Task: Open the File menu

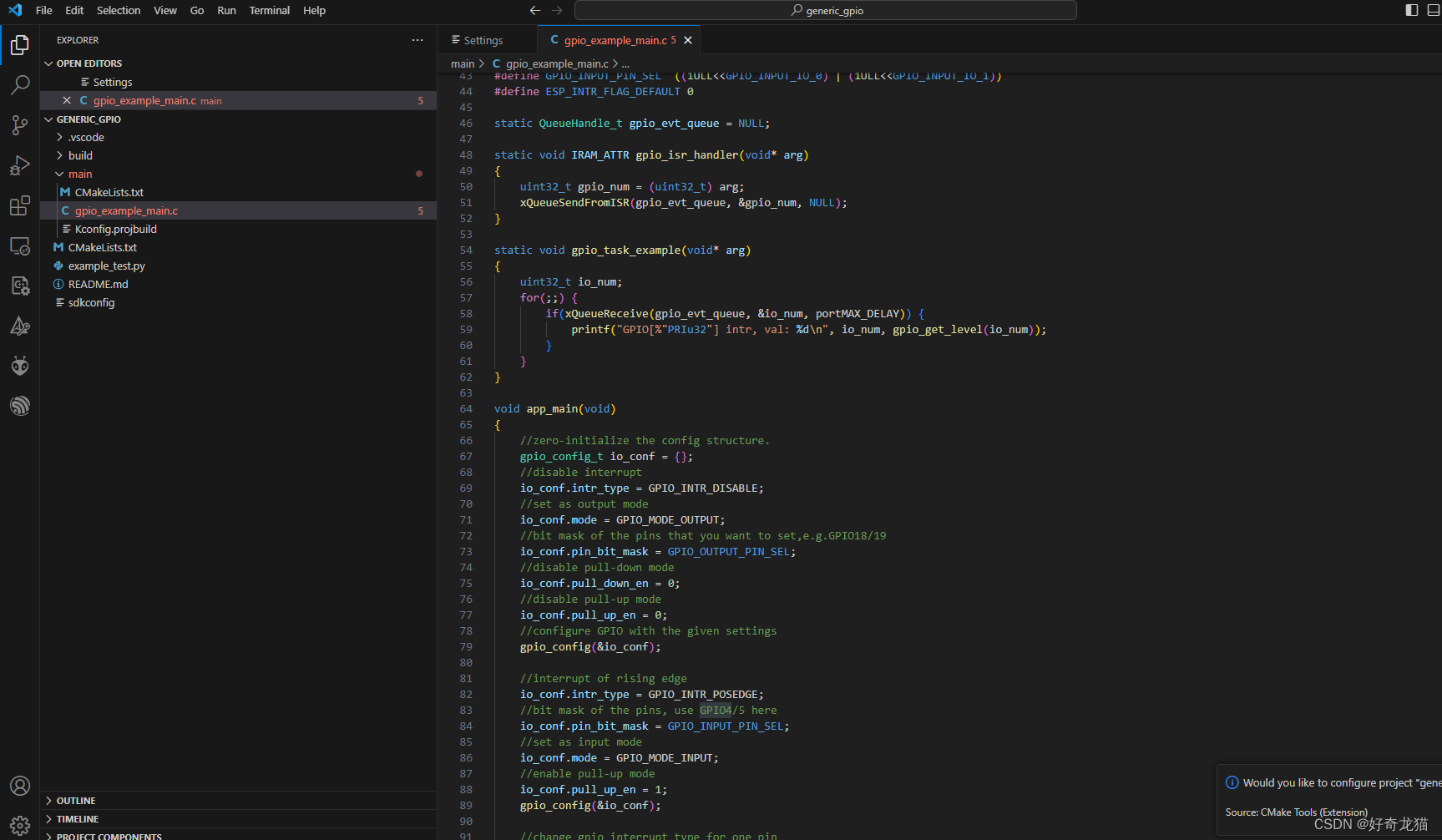Action: coord(44,10)
